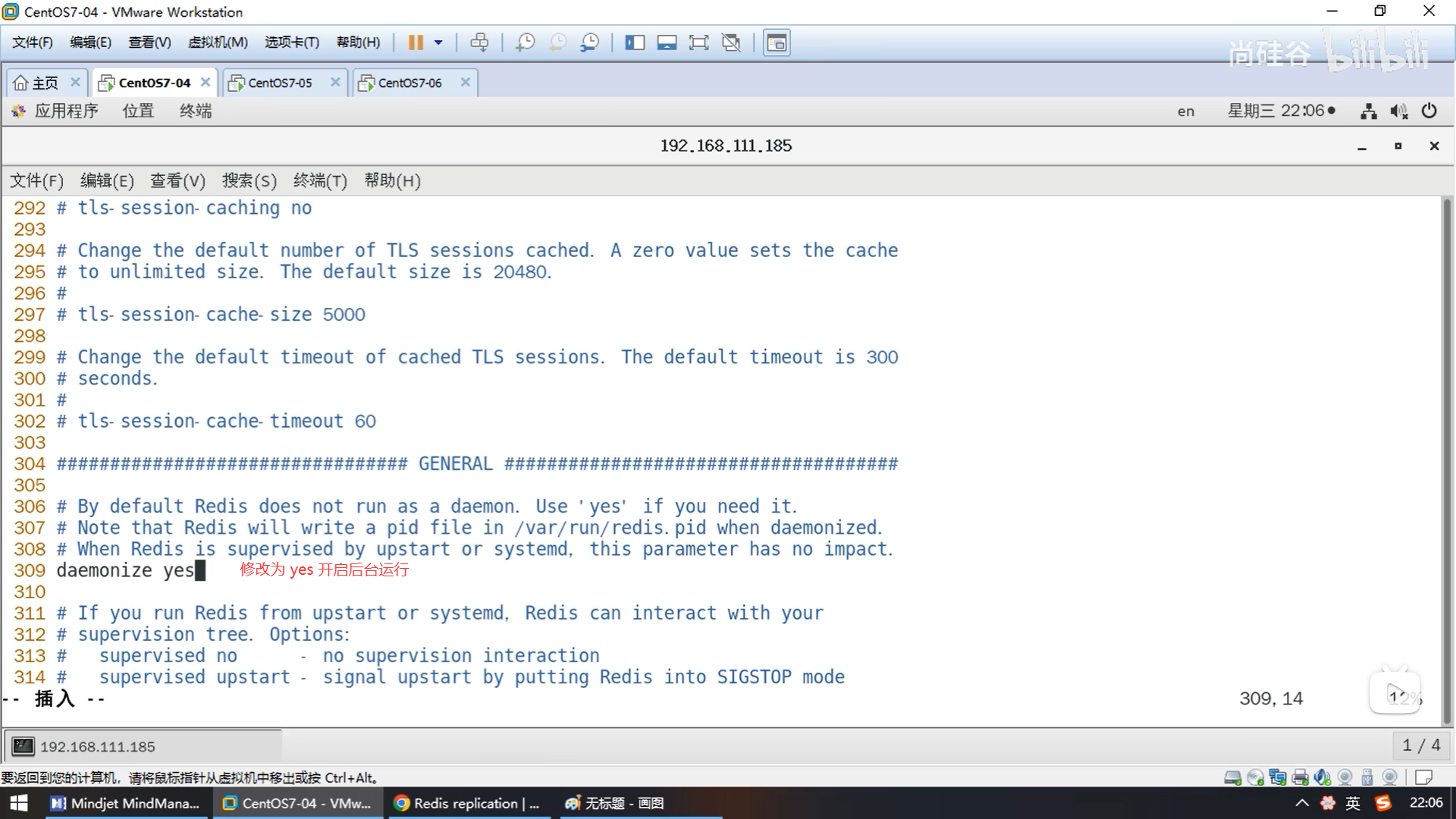Viewport: 1456px width, 819px height.
Task: Click the console view icon
Action: (777, 42)
